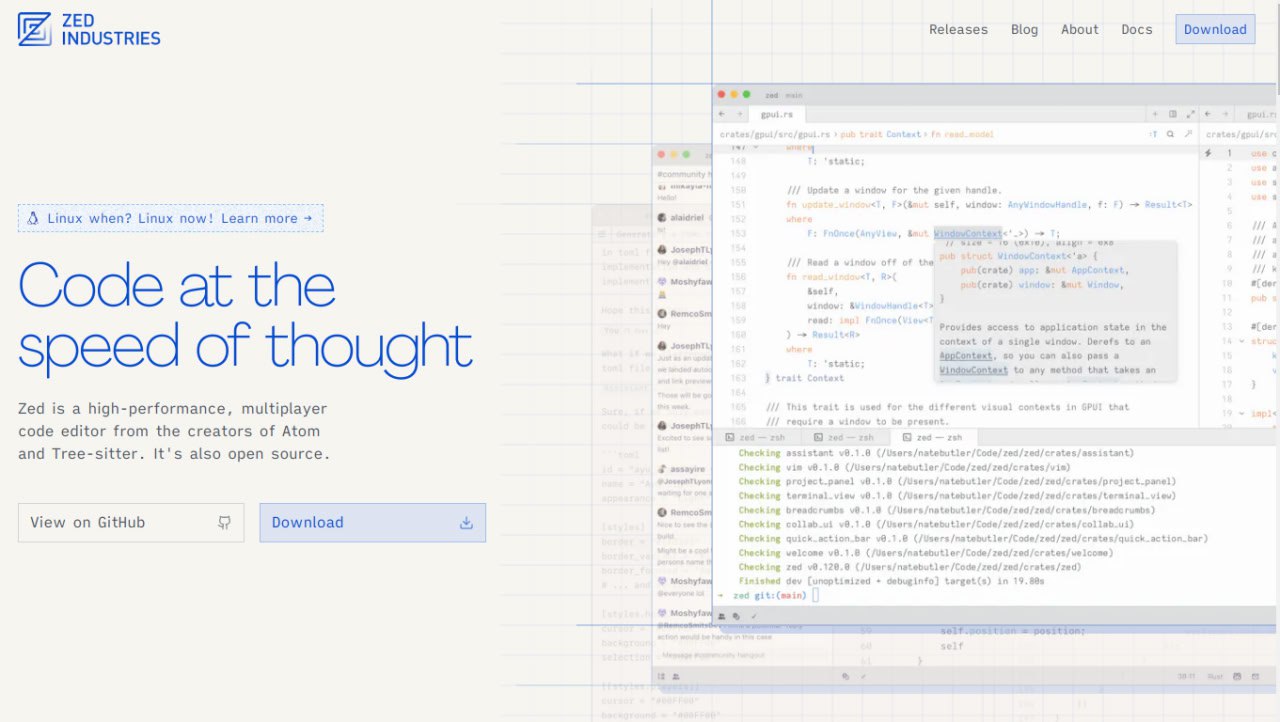1280x722 pixels.
Task: Click the GitHub octocat icon
Action: (x=224, y=523)
